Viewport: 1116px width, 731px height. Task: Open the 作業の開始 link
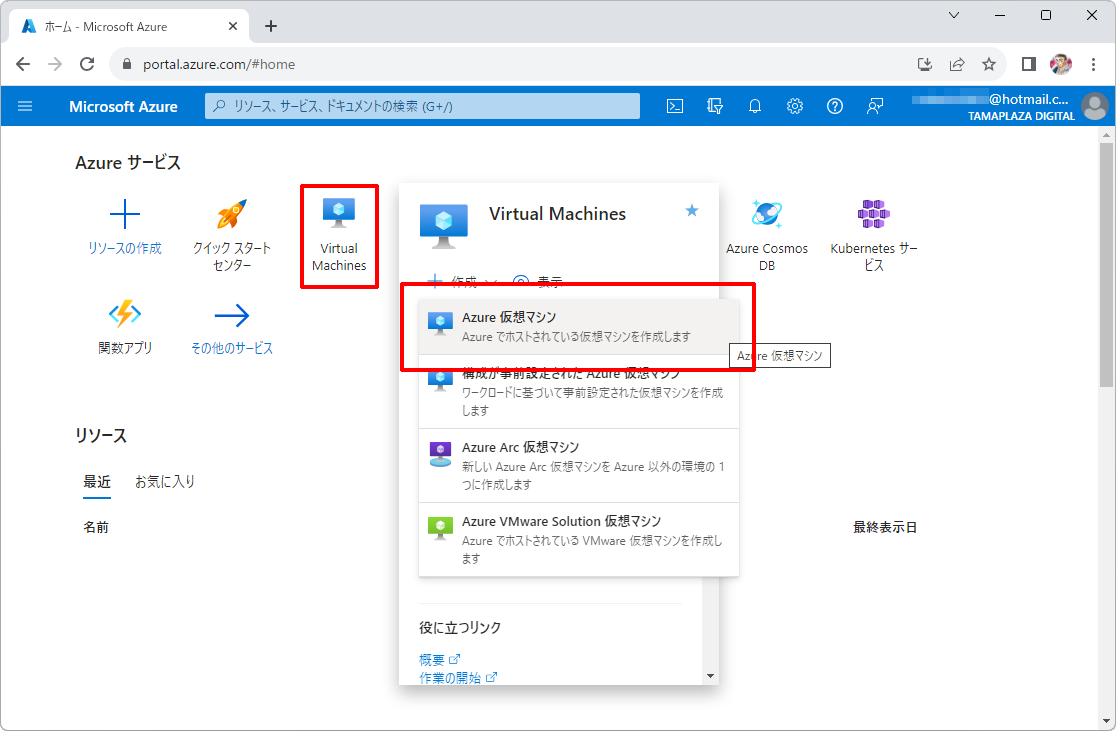tap(458, 678)
